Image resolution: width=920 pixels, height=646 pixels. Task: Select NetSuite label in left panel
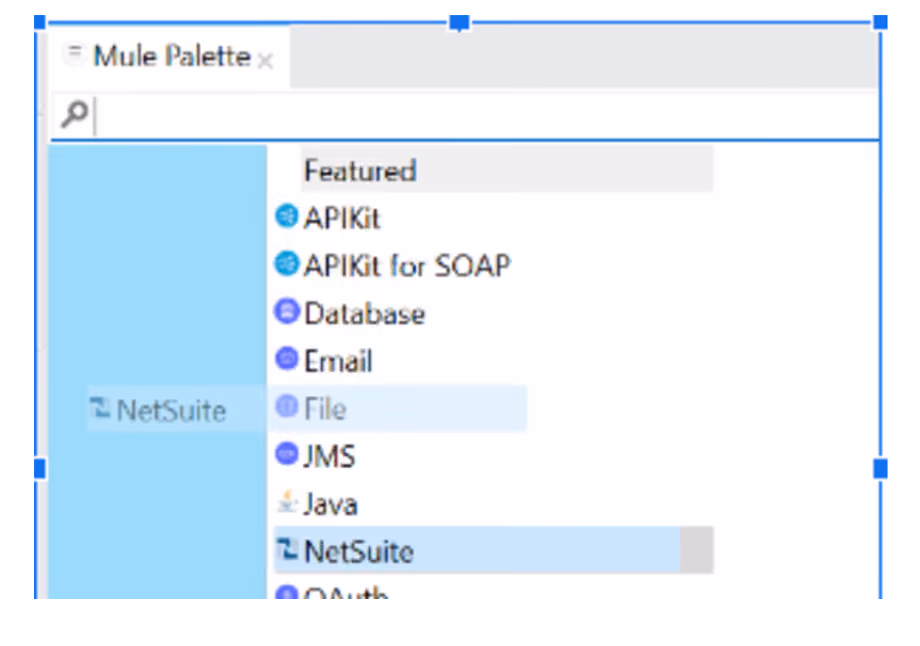[171, 410]
